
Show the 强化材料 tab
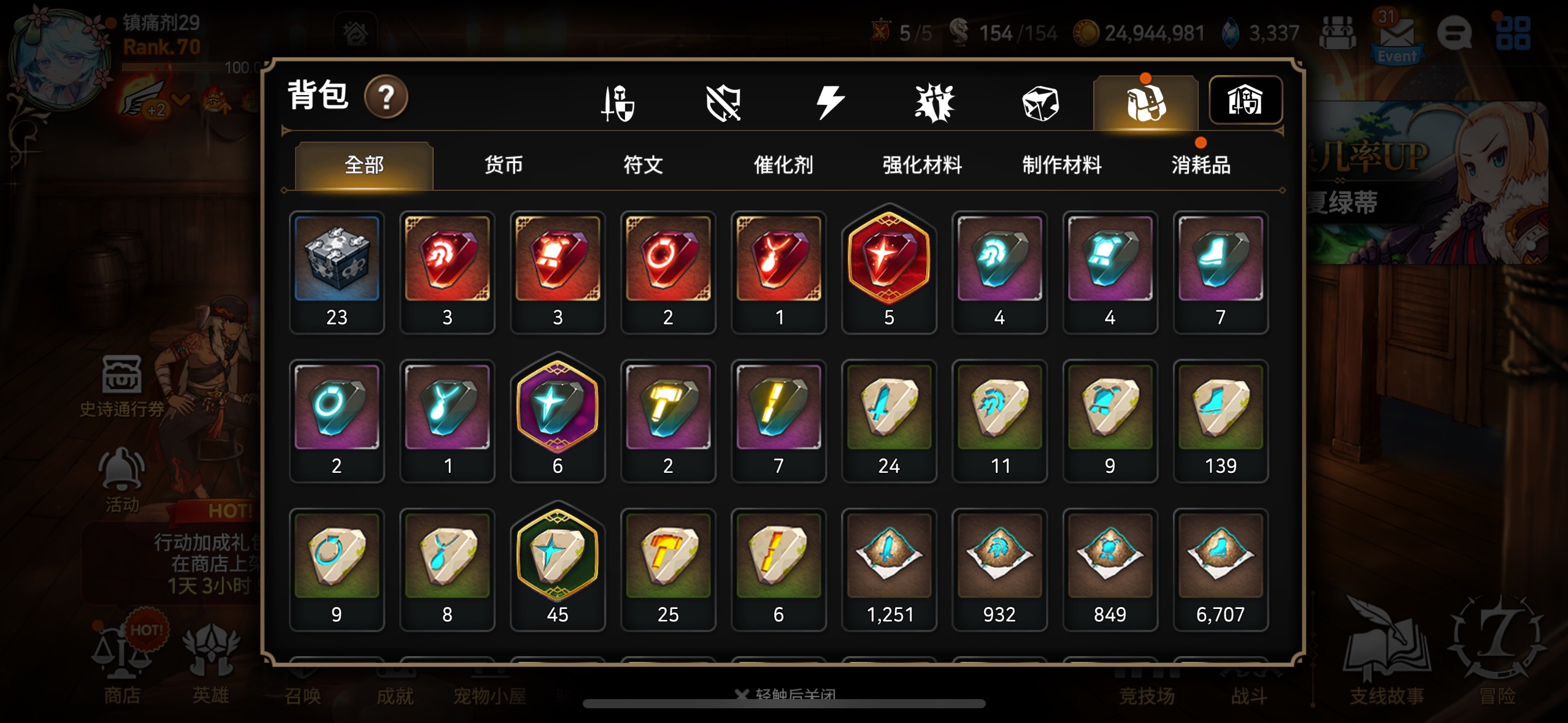[922, 165]
